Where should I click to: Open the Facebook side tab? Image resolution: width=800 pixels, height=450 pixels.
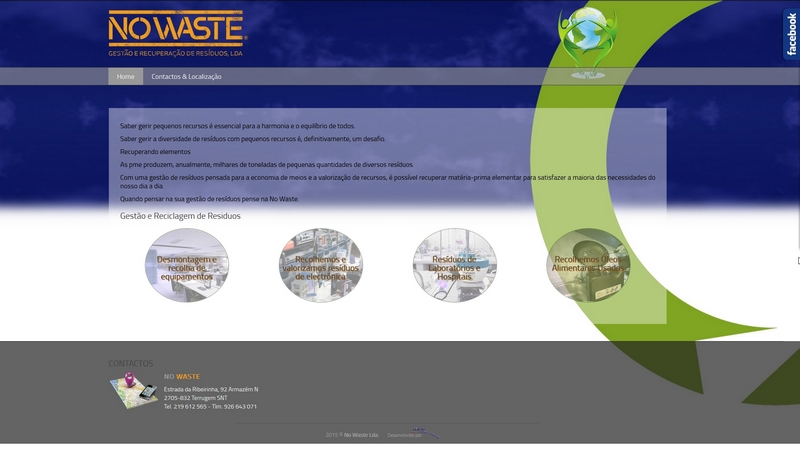pyautogui.click(x=791, y=34)
